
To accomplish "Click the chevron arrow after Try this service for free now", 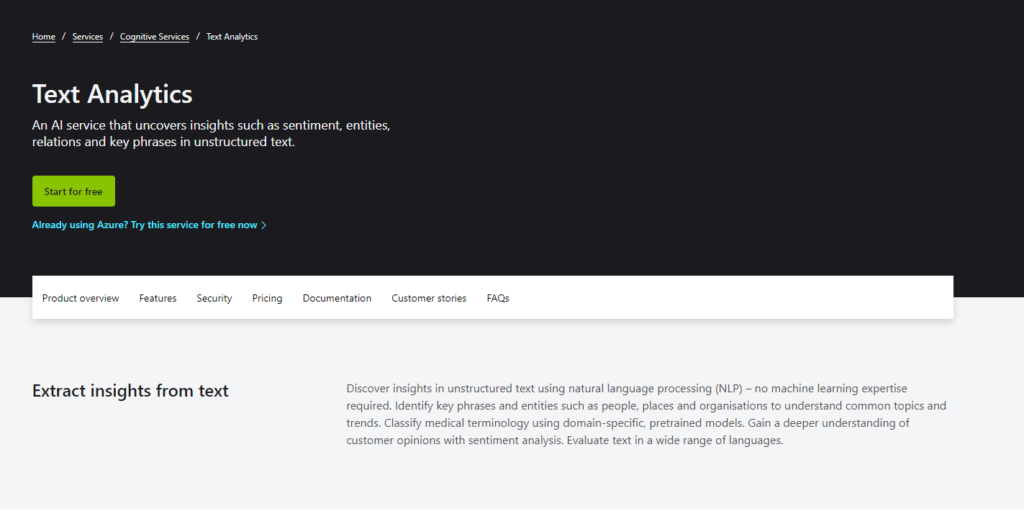I will (264, 225).
